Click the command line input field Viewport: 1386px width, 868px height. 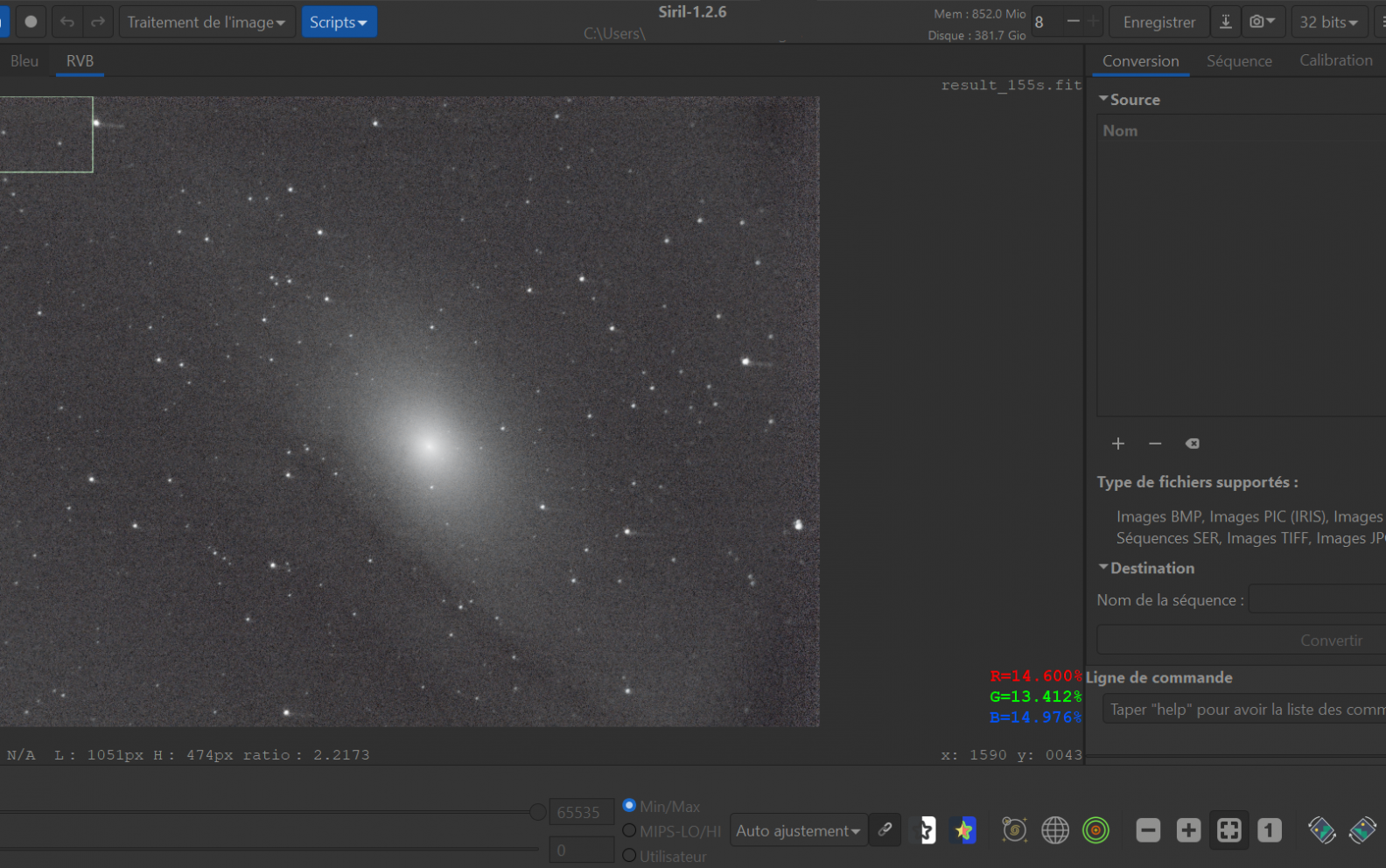click(x=1242, y=710)
